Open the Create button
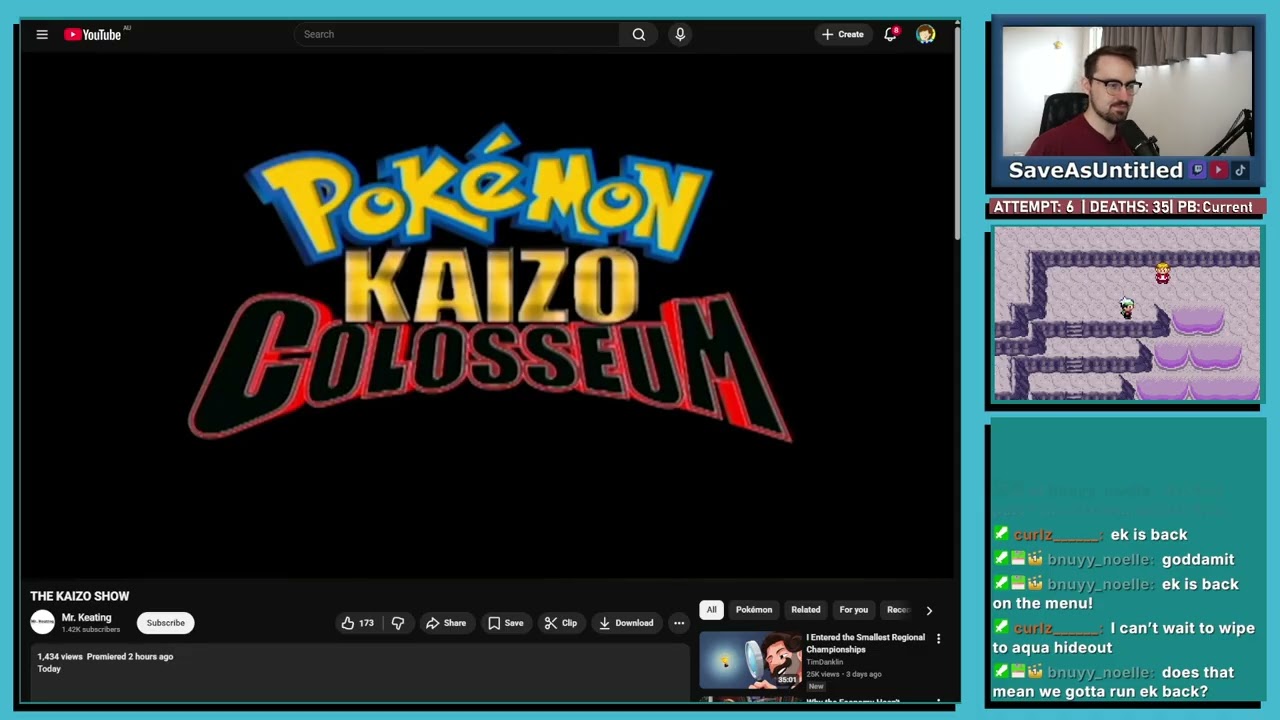 pyautogui.click(x=843, y=34)
